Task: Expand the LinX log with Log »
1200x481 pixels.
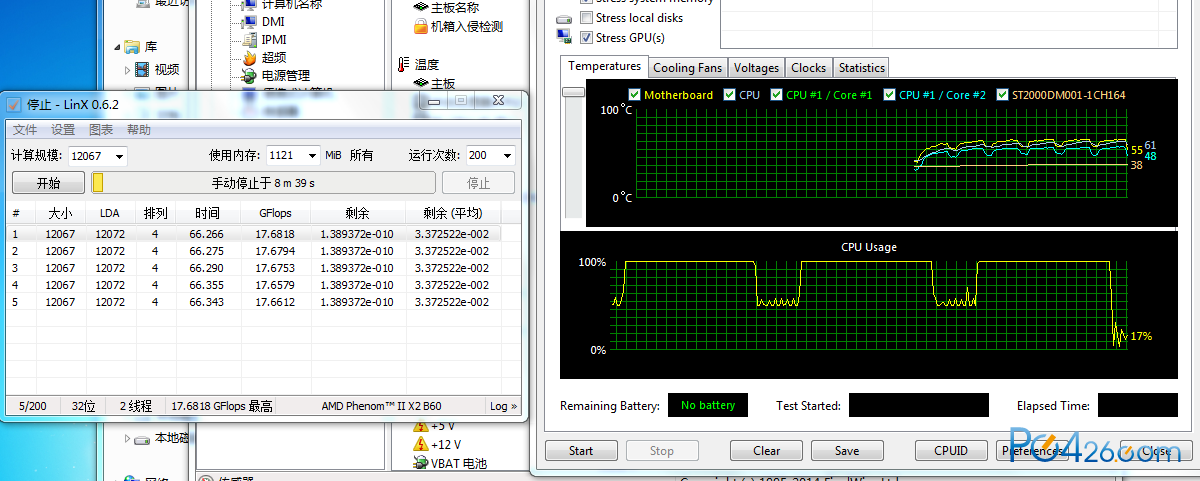Action: 503,406
